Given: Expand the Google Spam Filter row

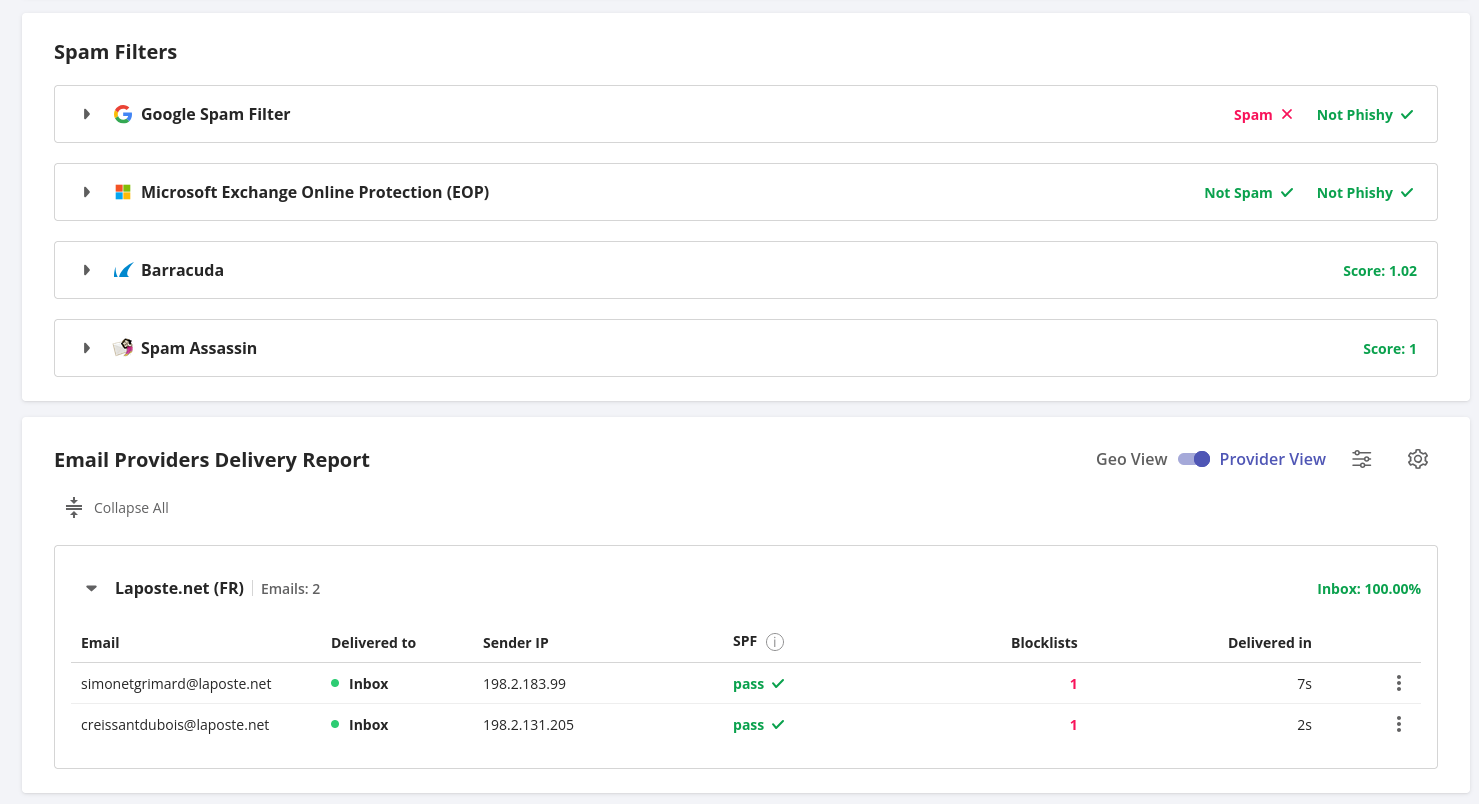Looking at the screenshot, I should [87, 114].
